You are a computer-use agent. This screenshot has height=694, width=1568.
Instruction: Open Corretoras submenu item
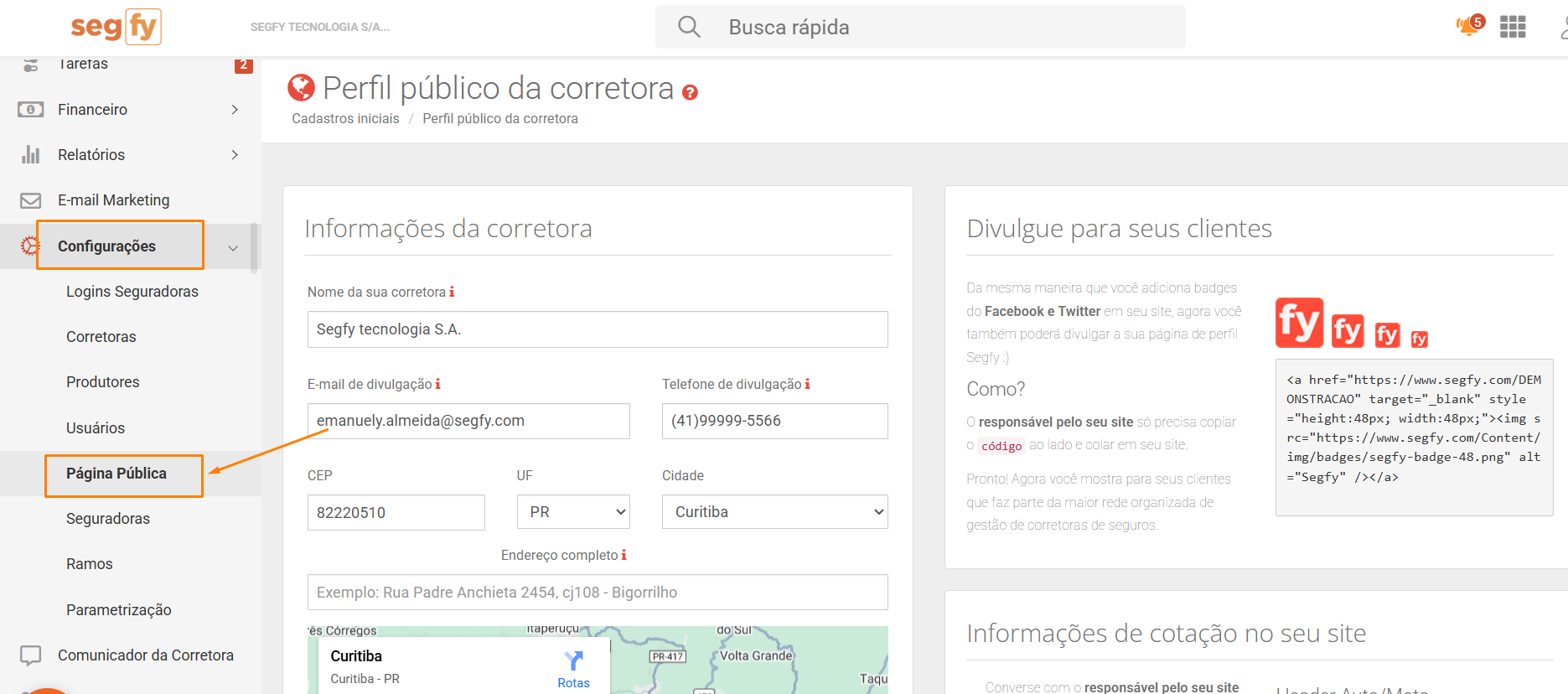101,337
